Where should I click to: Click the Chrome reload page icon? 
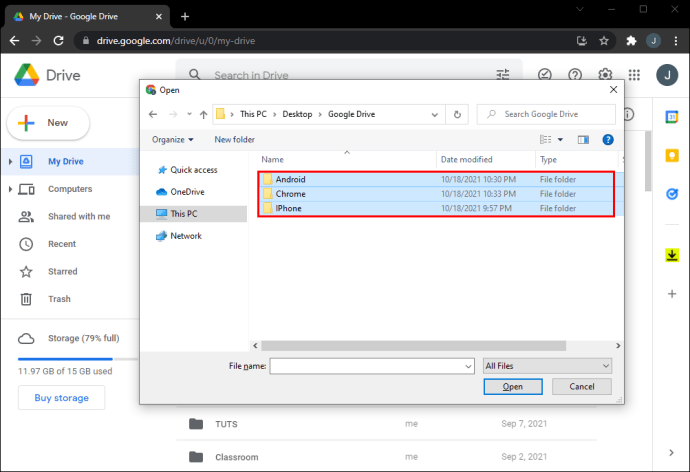(58, 41)
